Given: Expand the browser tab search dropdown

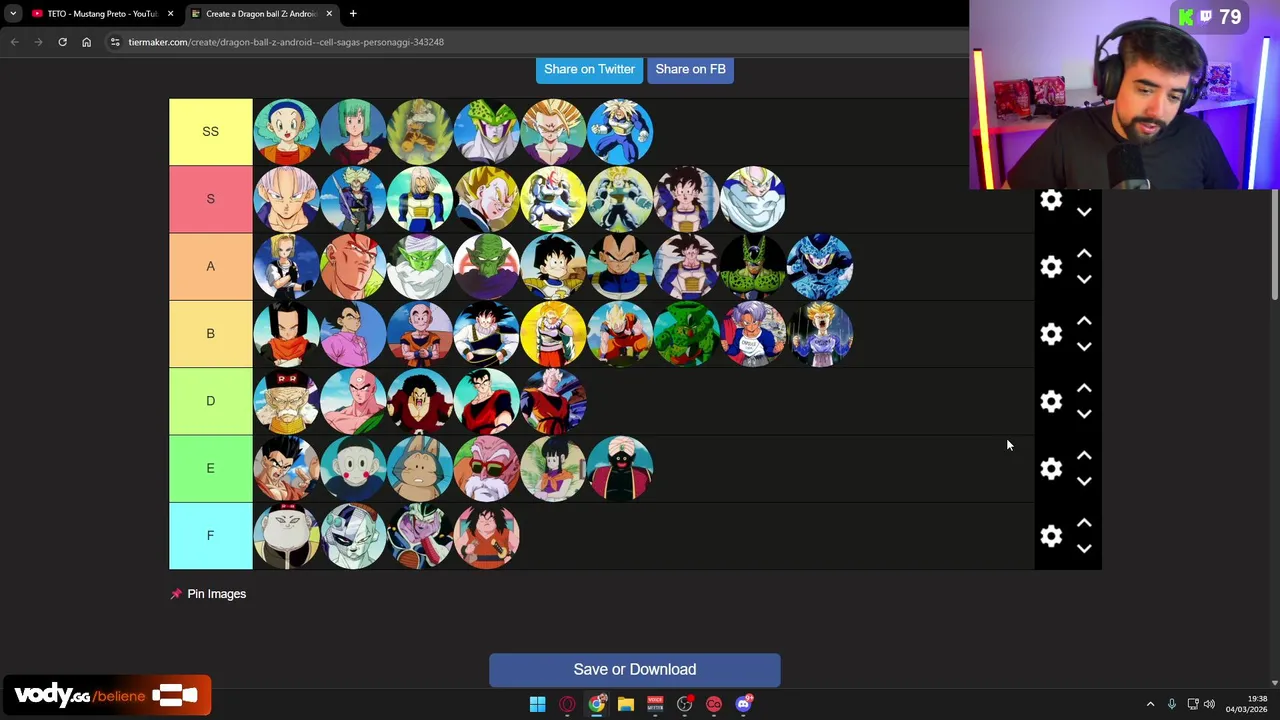Looking at the screenshot, I should tap(13, 14).
